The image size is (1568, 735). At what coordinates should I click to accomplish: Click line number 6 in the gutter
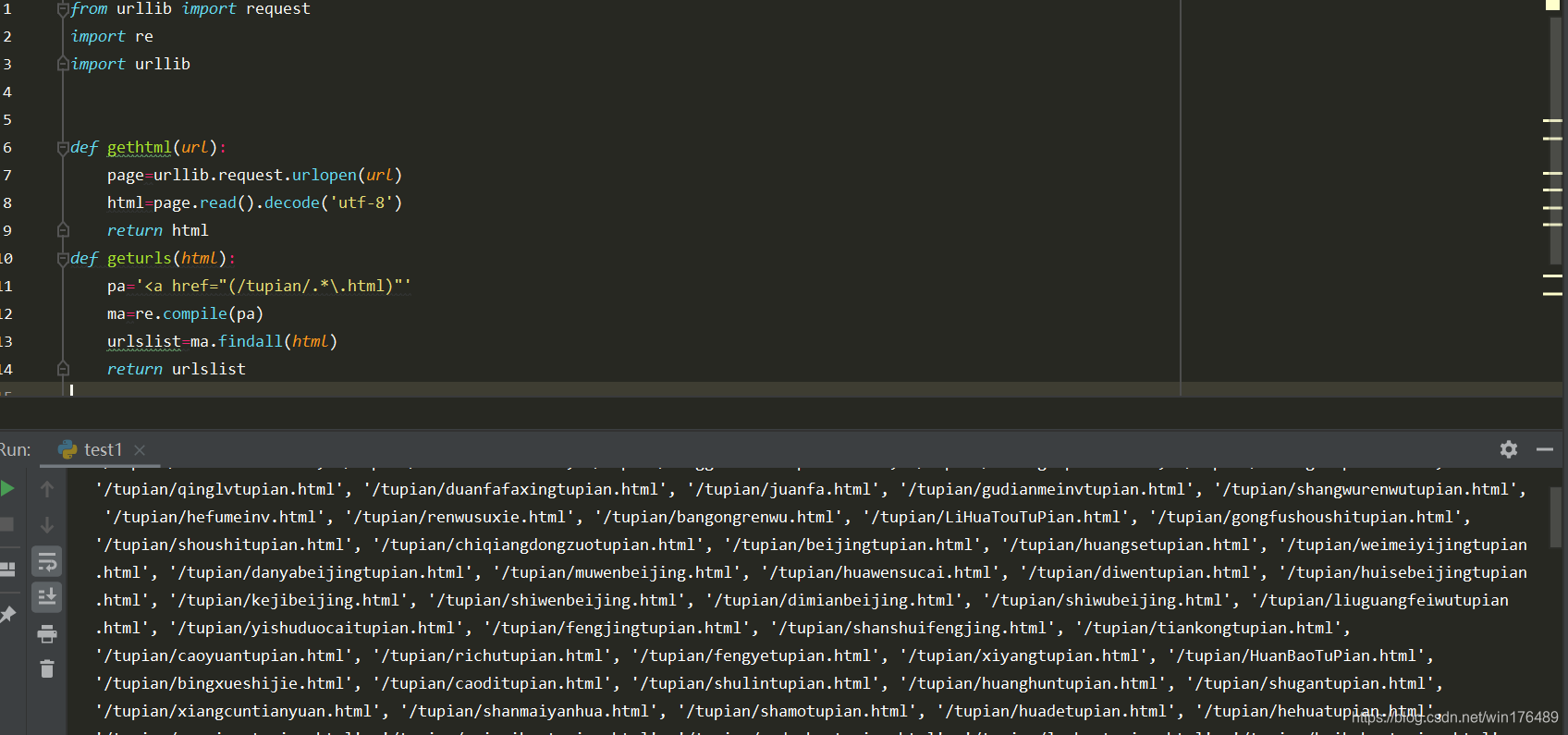coord(6,147)
